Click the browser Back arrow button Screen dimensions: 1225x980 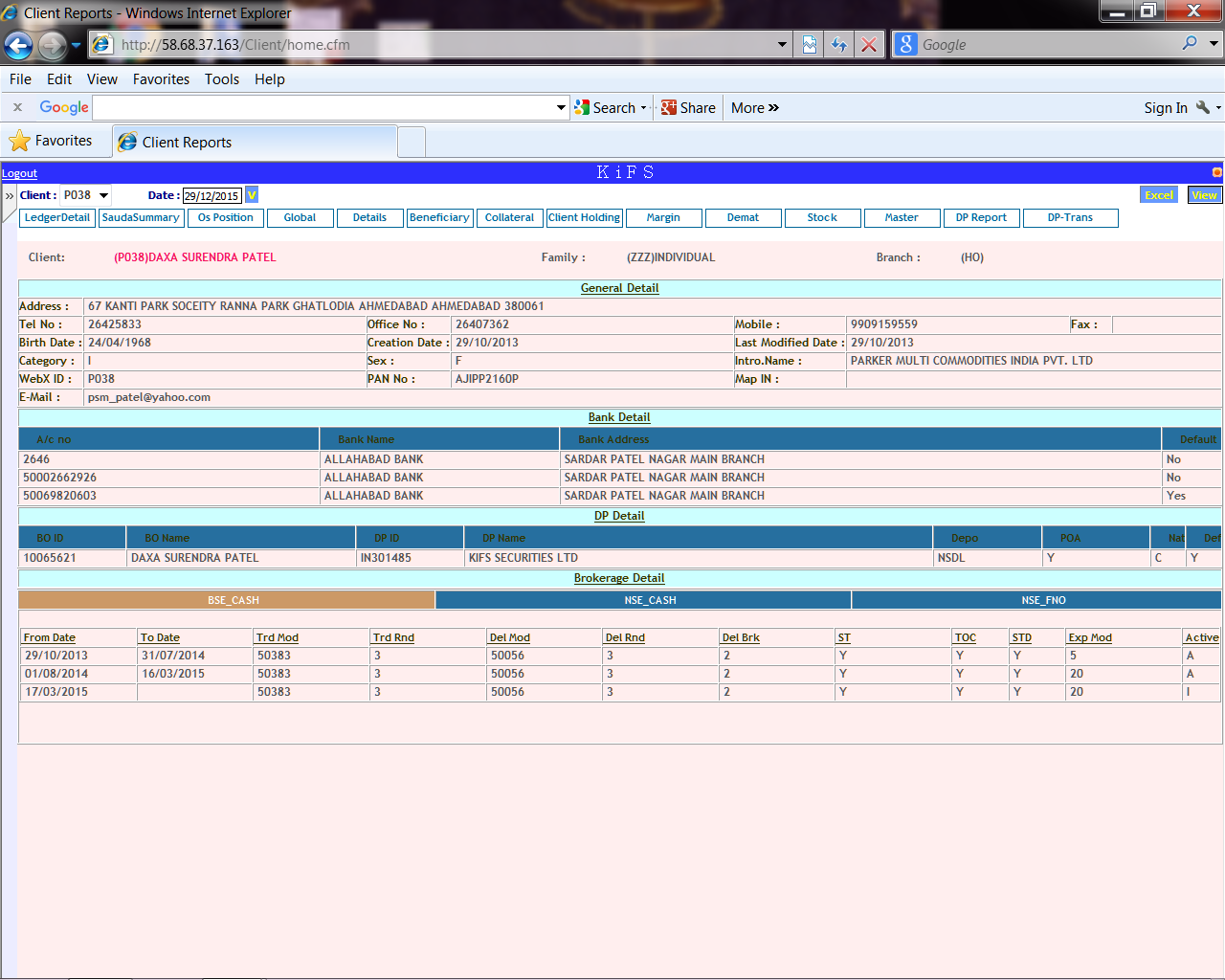point(18,45)
